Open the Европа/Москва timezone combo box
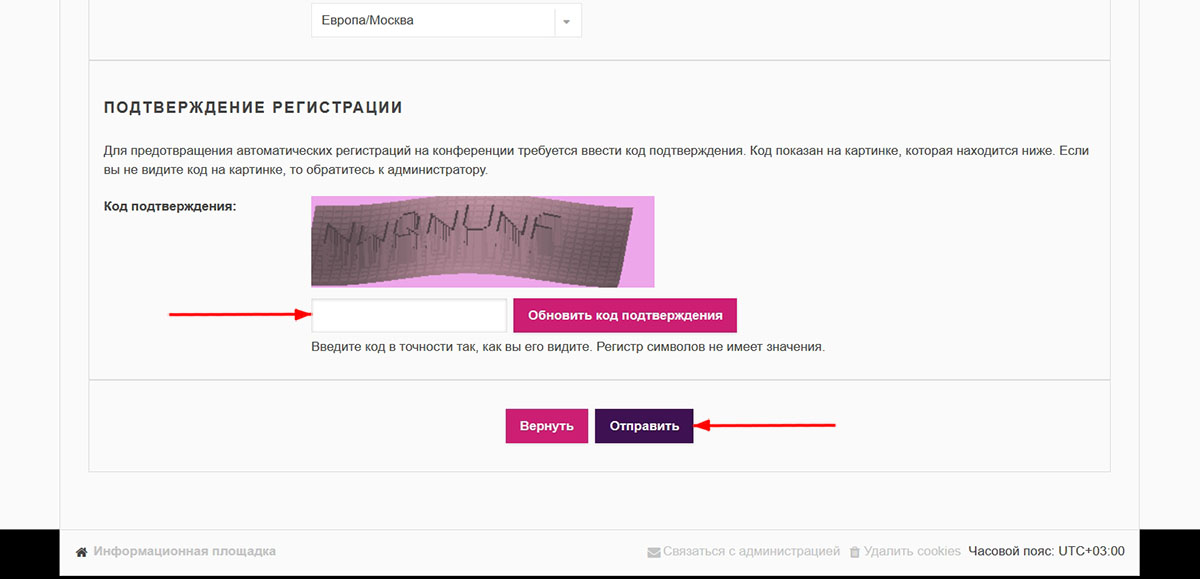The width and height of the screenshot is (1200, 579). click(x=432, y=21)
